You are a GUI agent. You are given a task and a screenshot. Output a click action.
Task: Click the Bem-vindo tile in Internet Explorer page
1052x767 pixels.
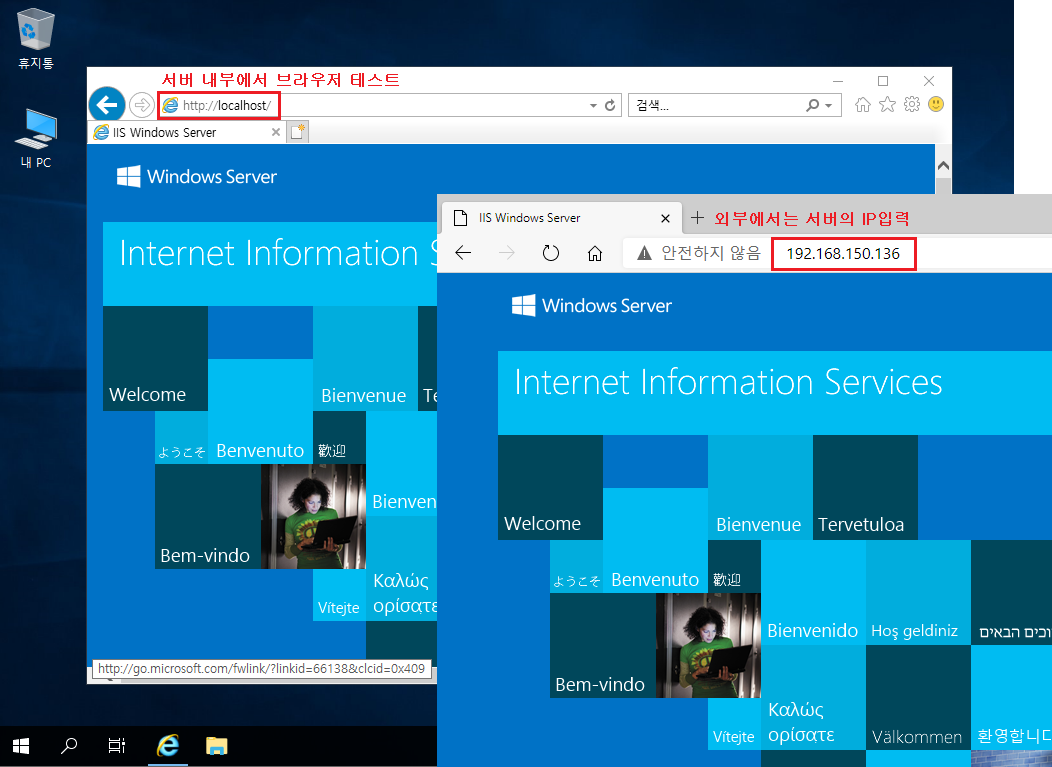(x=208, y=517)
